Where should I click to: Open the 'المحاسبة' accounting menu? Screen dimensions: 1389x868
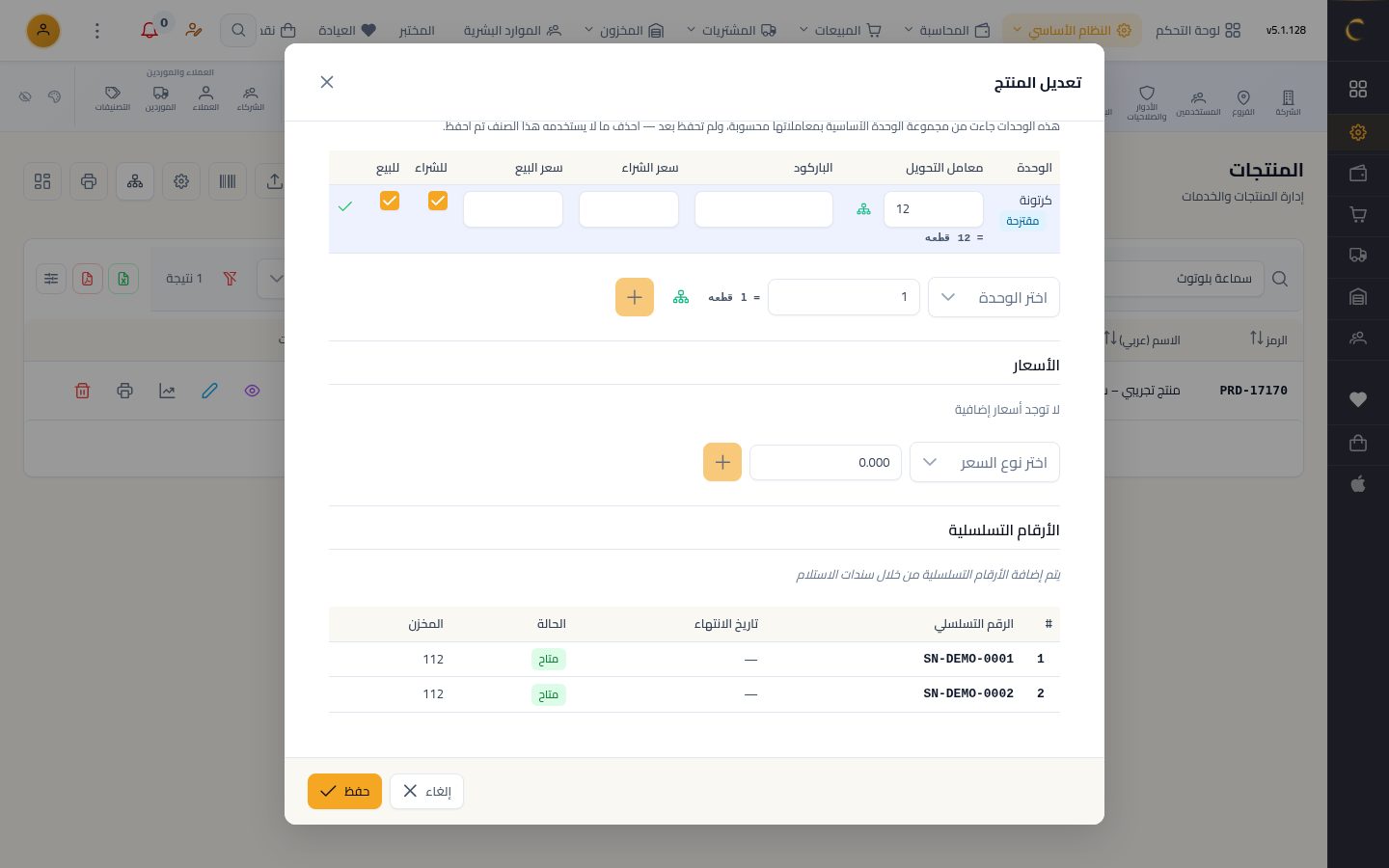(947, 30)
